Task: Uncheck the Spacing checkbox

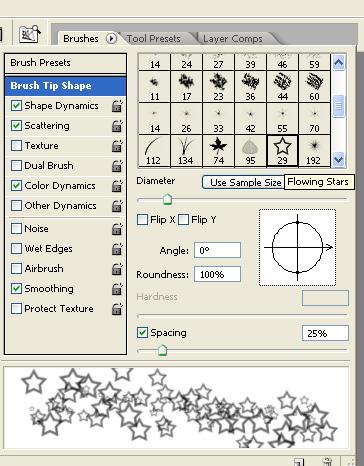Action: click(143, 333)
